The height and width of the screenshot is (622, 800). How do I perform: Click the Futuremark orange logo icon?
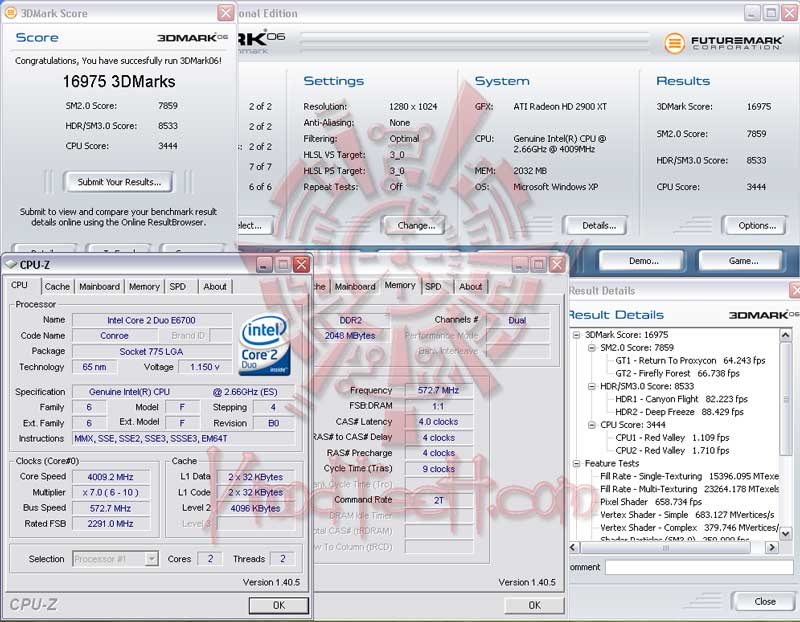click(674, 43)
